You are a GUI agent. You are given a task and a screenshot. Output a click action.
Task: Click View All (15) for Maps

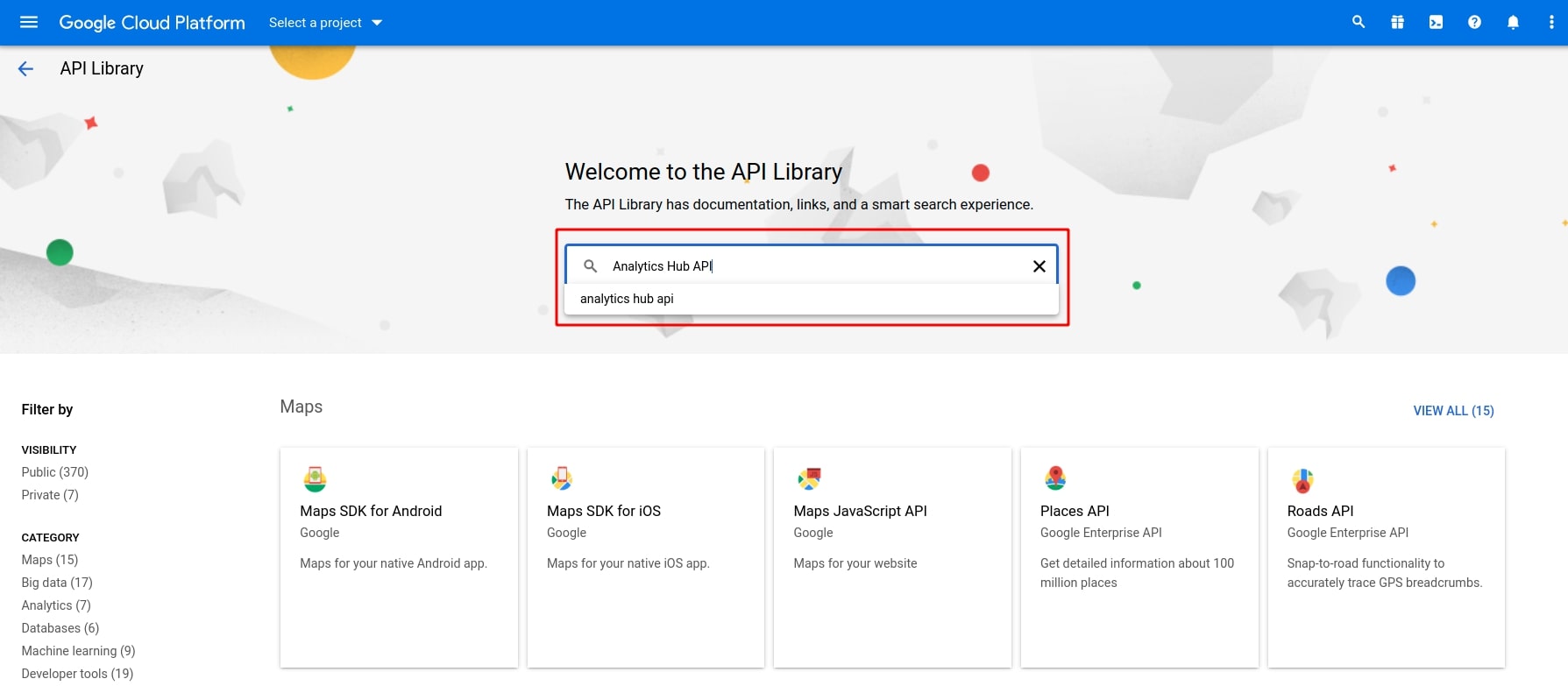point(1453,411)
